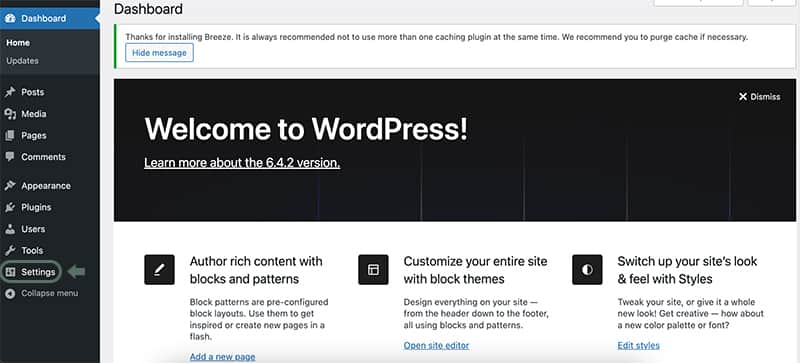Click the Edit styles link
The image size is (800, 363).
pyautogui.click(x=638, y=345)
